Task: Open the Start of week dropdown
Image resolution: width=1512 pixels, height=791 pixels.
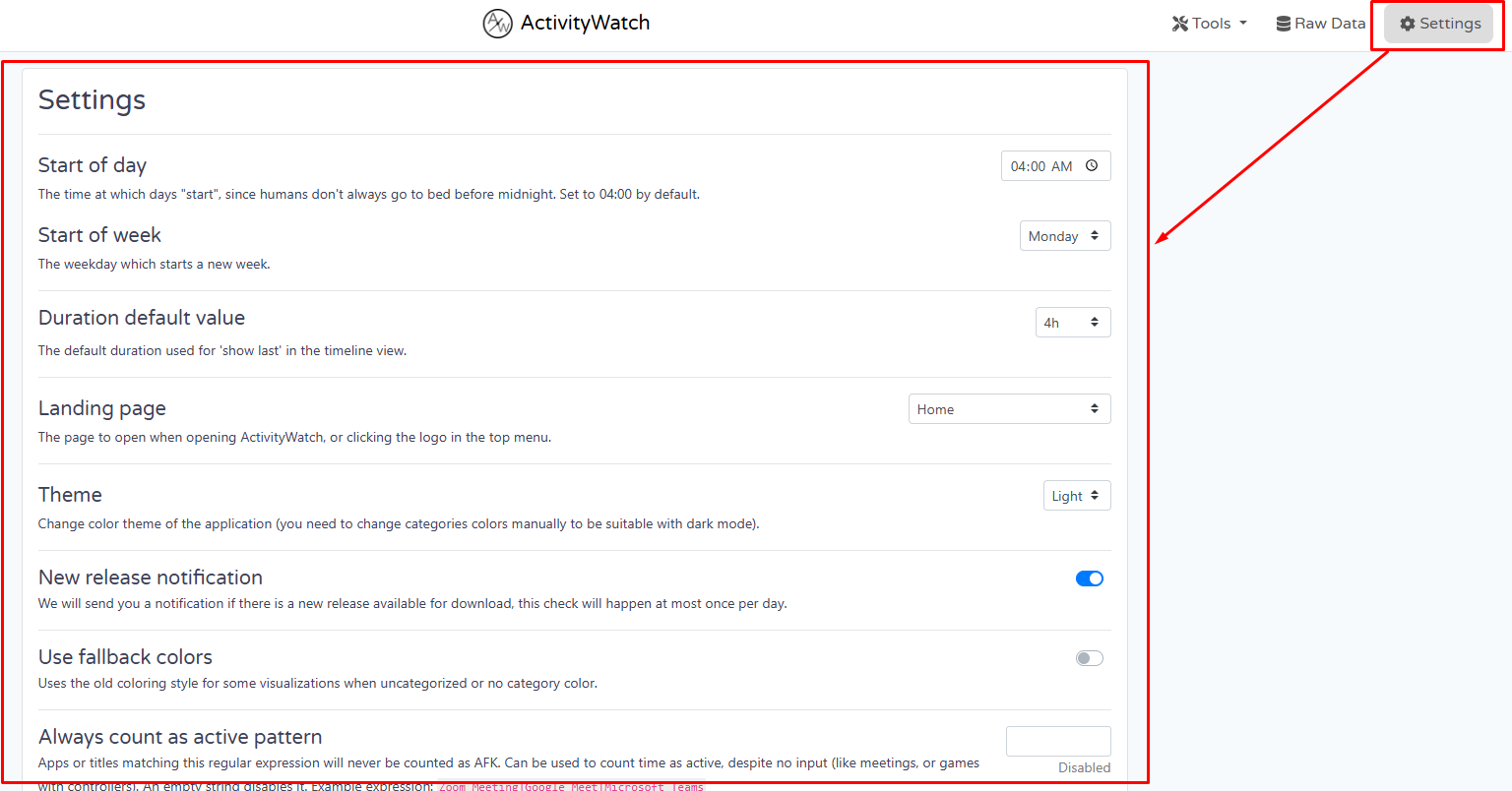Action: (1065, 236)
